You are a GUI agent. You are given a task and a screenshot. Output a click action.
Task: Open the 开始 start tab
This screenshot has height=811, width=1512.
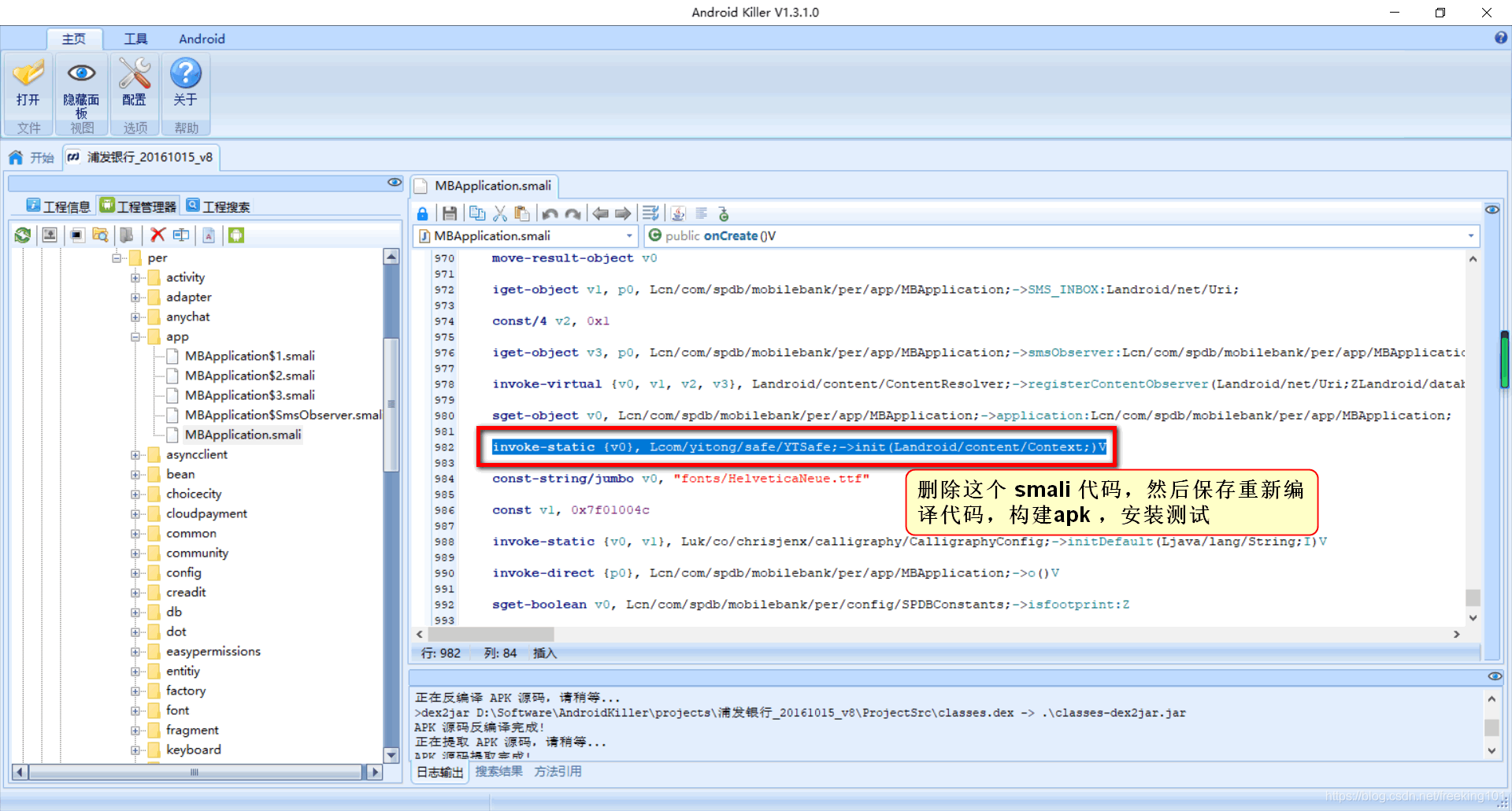(31, 157)
